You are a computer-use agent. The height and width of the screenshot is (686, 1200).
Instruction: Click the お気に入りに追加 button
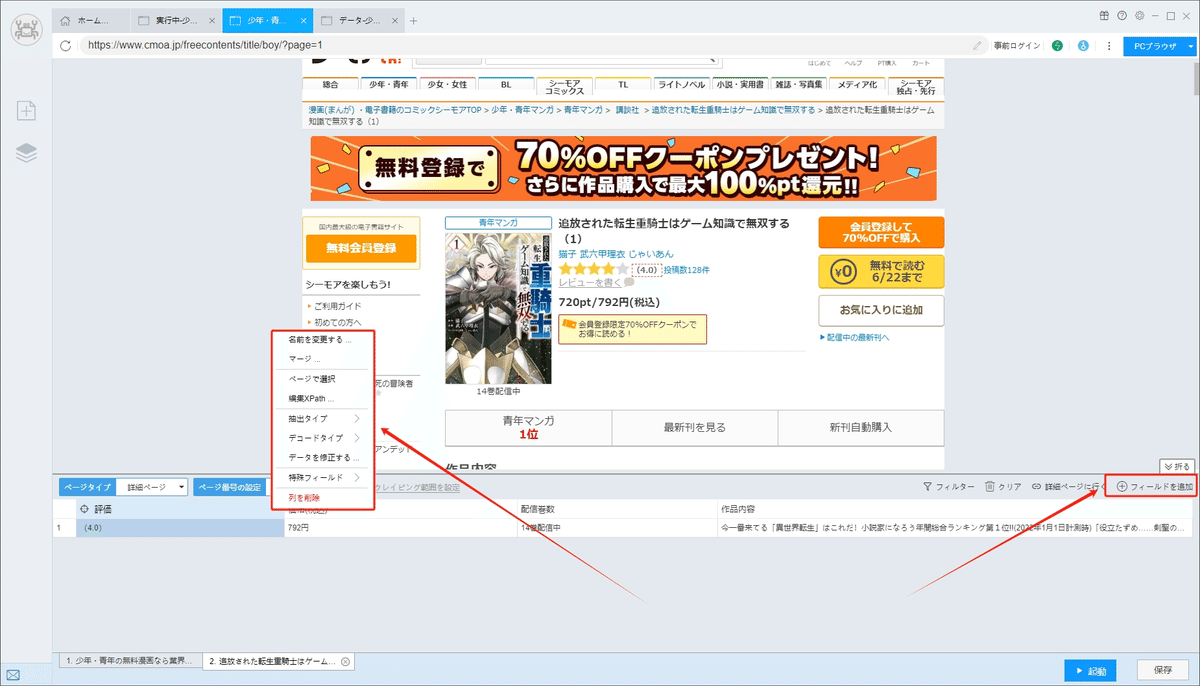pos(881,310)
